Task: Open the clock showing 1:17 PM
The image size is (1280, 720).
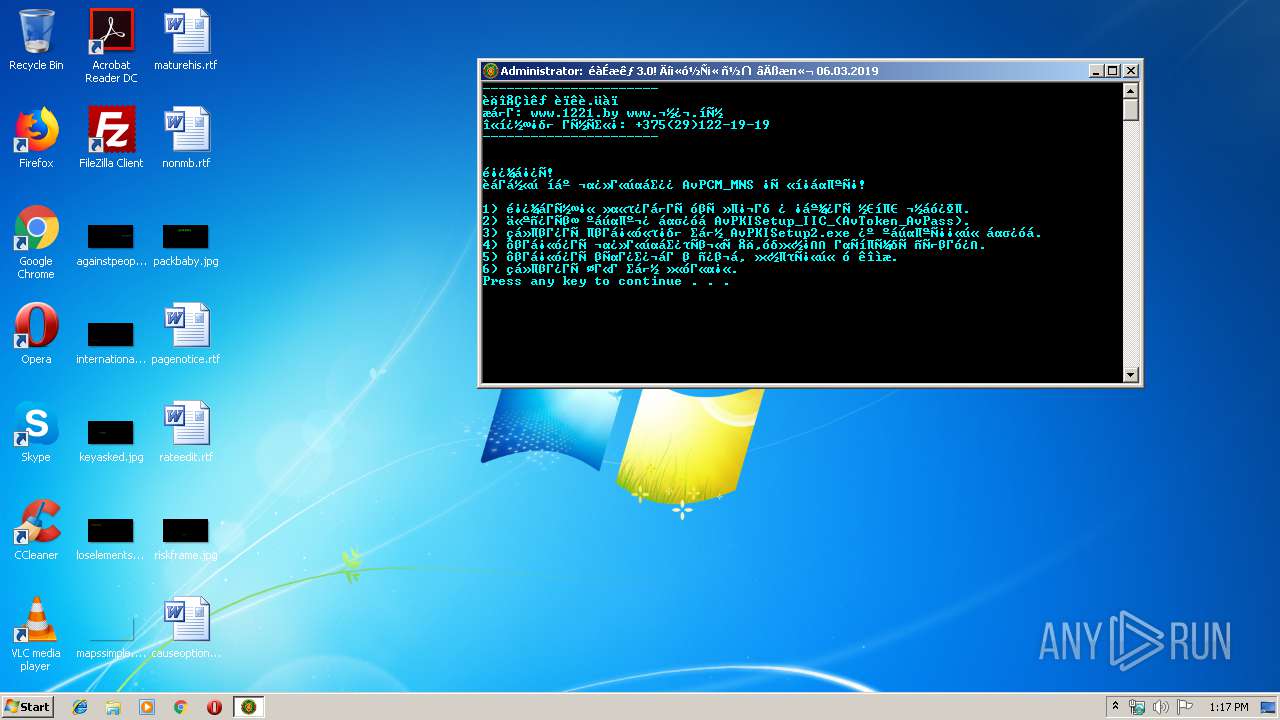Action: (x=1228, y=707)
